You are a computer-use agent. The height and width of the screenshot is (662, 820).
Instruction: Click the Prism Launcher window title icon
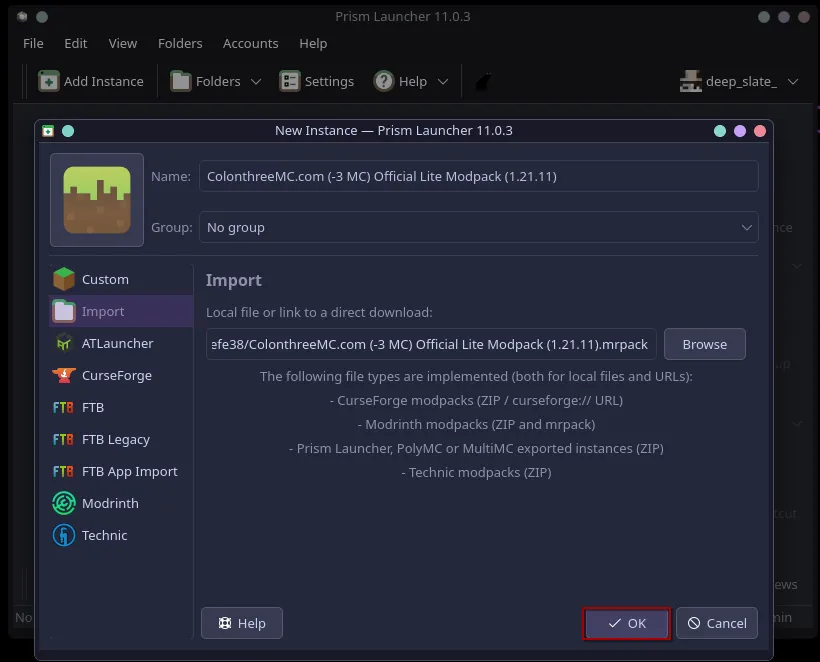coord(22,17)
